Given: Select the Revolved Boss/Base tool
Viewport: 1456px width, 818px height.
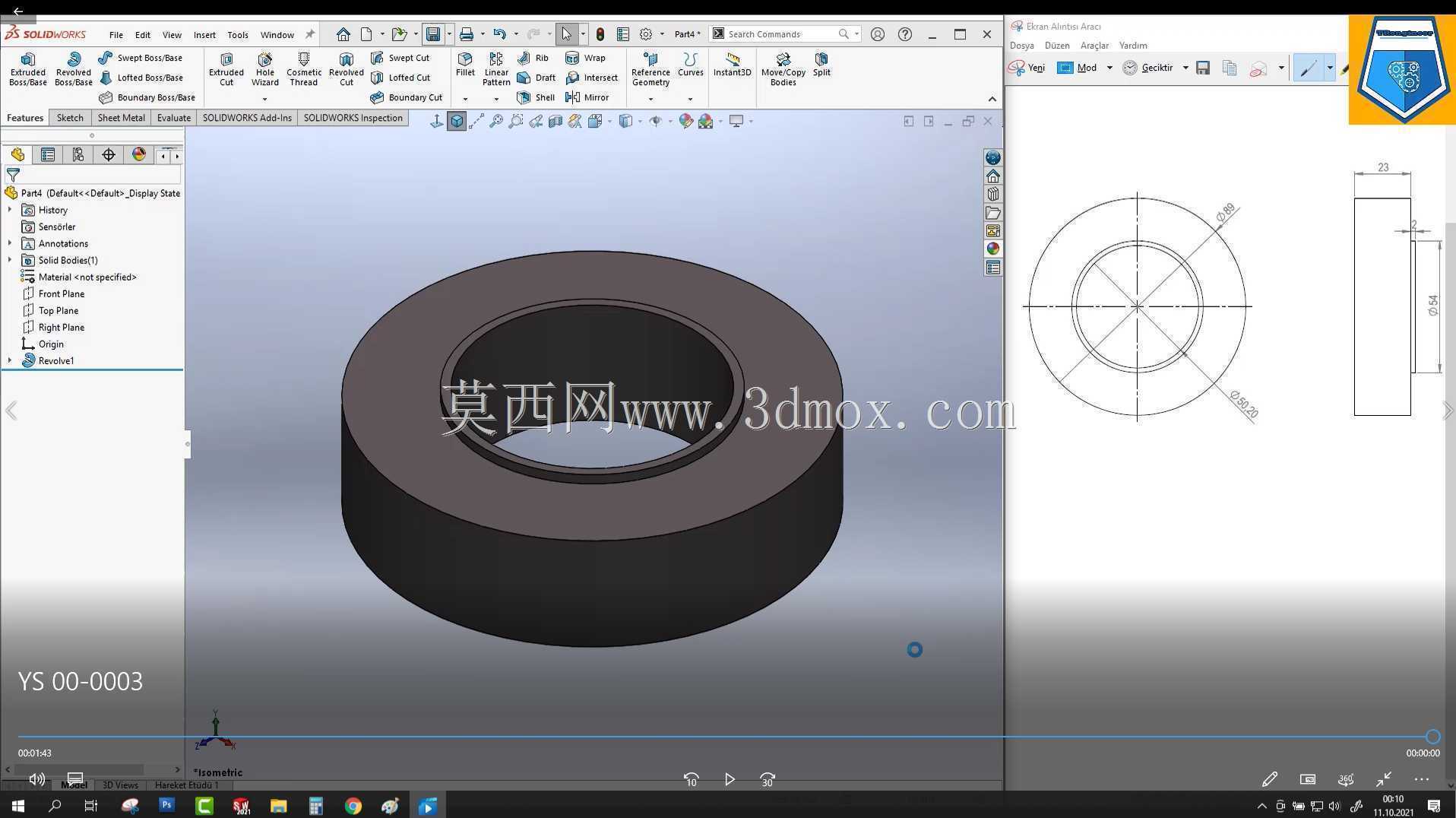Looking at the screenshot, I should (74, 69).
